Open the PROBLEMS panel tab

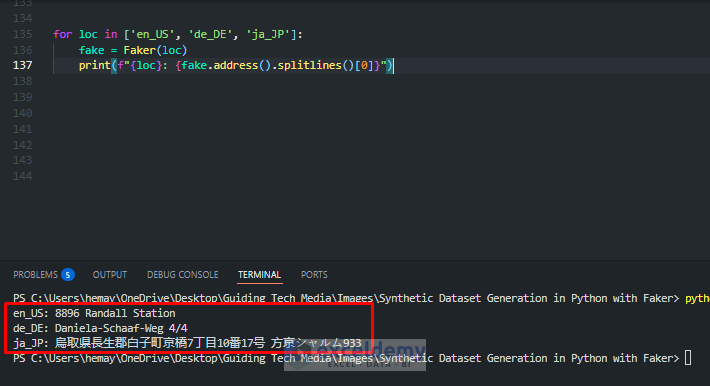(35, 275)
